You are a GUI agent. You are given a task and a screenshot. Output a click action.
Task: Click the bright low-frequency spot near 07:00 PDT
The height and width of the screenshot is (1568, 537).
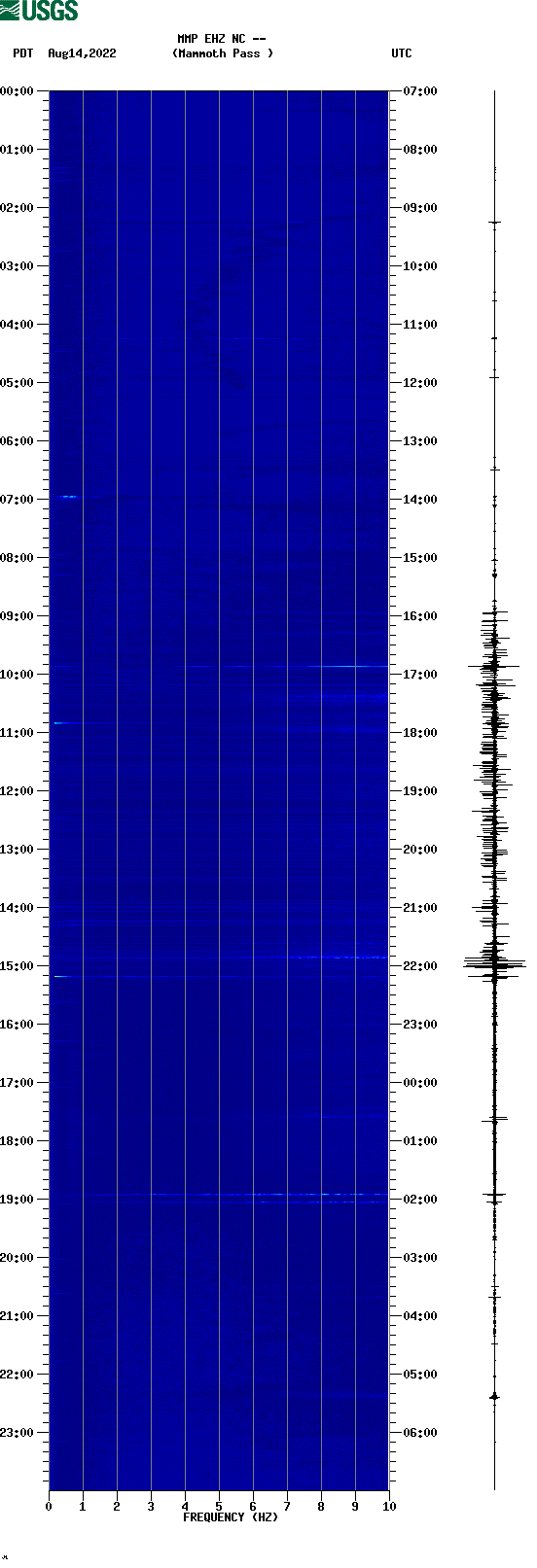(x=68, y=497)
